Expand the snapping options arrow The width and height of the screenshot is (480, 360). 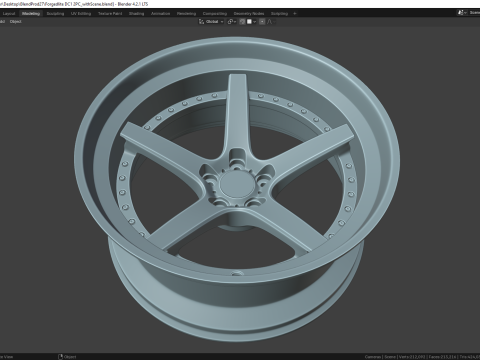[255, 22]
